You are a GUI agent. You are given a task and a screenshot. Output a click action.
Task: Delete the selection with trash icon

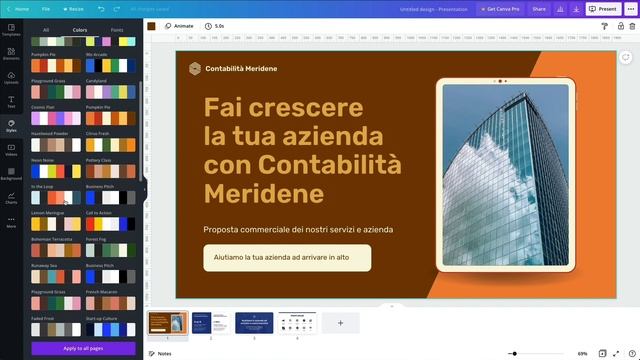(x=632, y=26)
